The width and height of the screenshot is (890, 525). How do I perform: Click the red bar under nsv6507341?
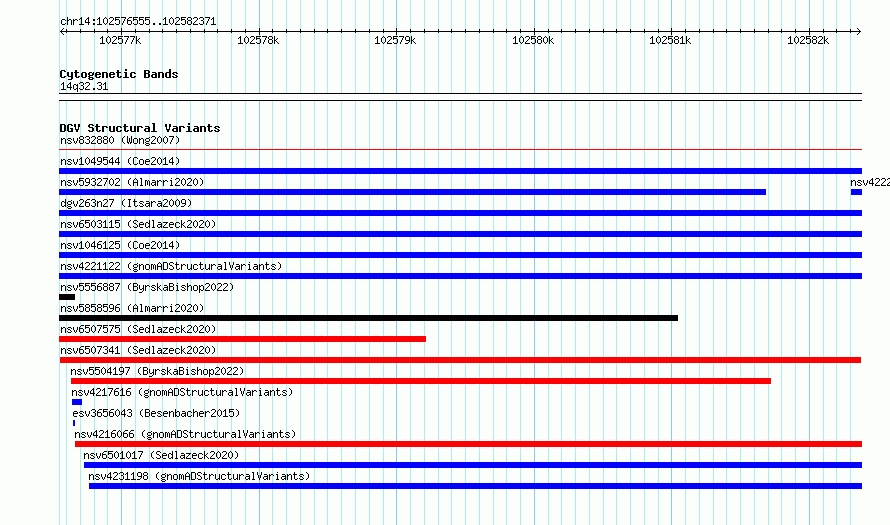[x=460, y=360]
